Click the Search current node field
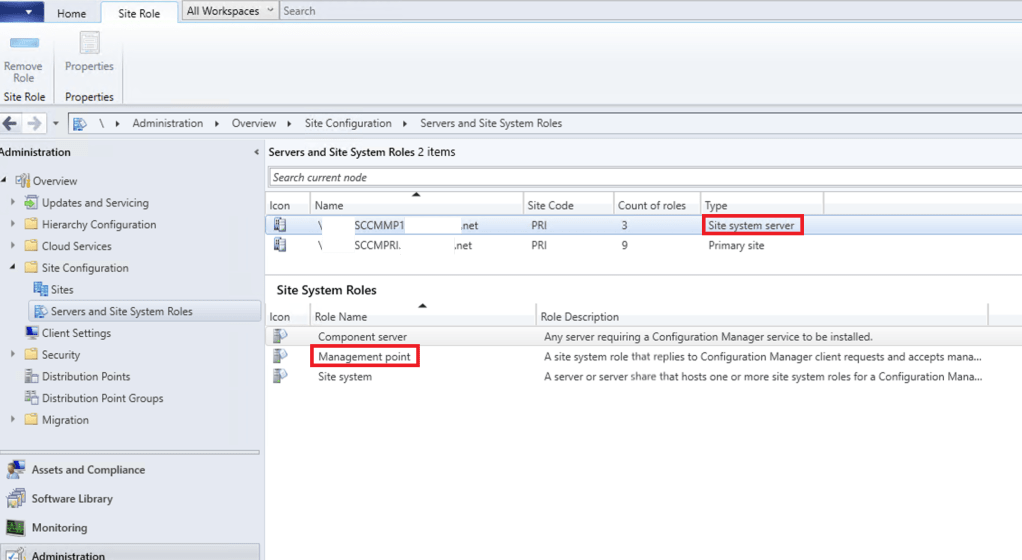This screenshot has height=560, width=1022. [640, 178]
